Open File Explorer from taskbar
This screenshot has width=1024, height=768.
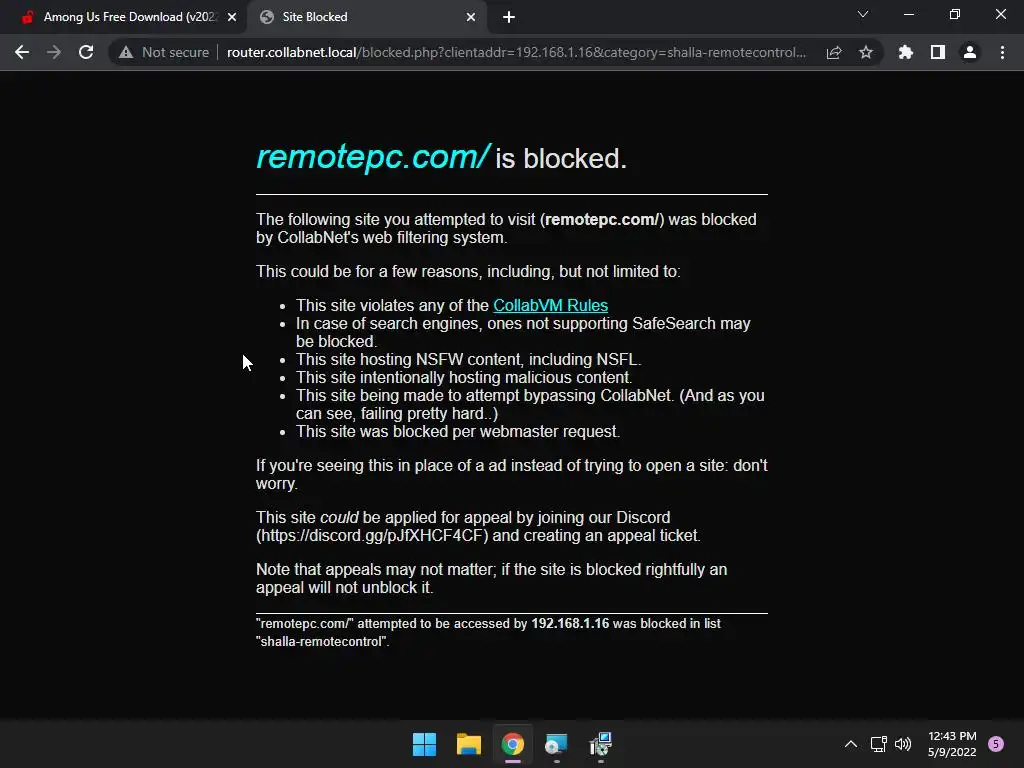point(468,744)
